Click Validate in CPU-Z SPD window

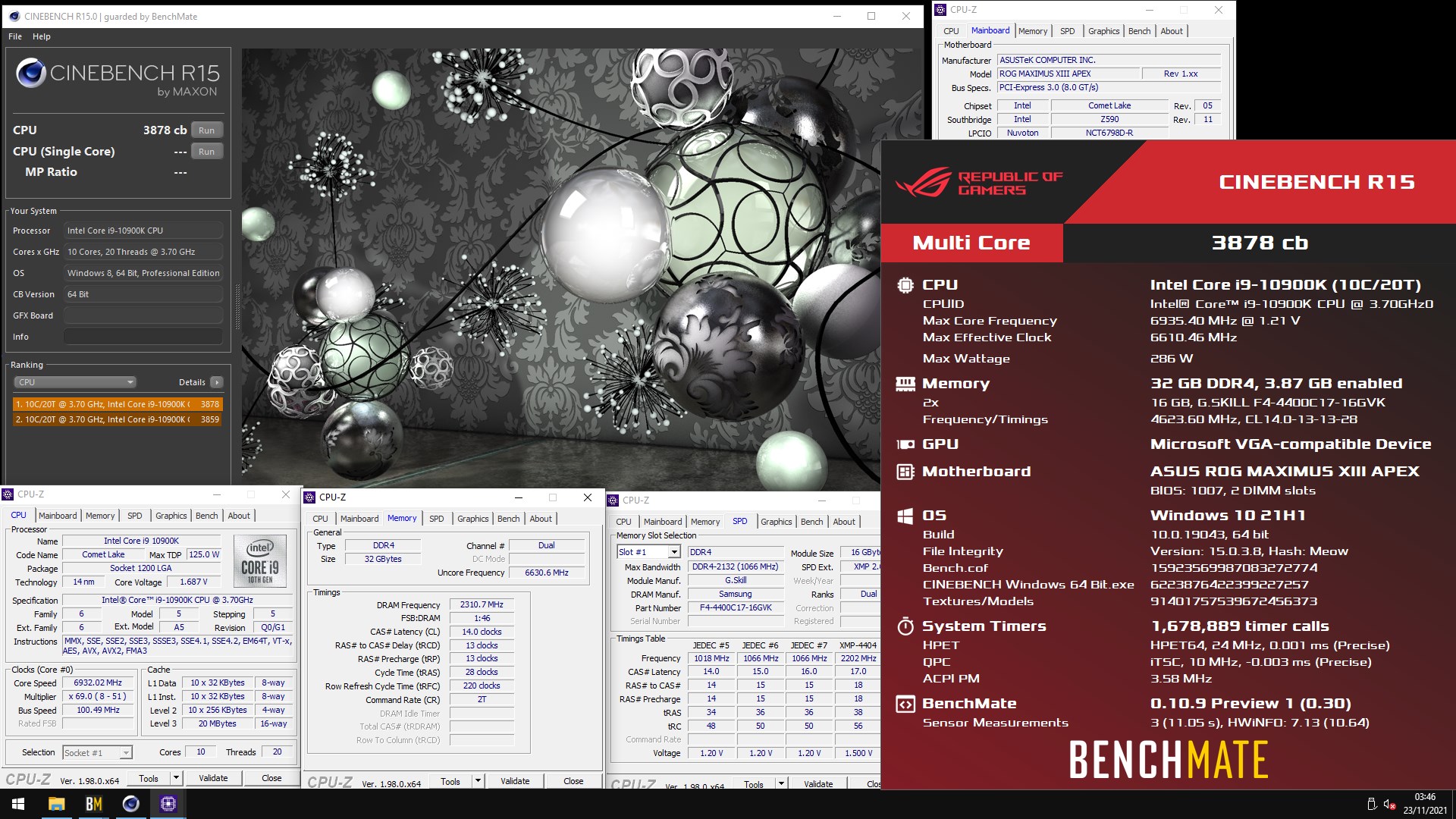point(818,784)
